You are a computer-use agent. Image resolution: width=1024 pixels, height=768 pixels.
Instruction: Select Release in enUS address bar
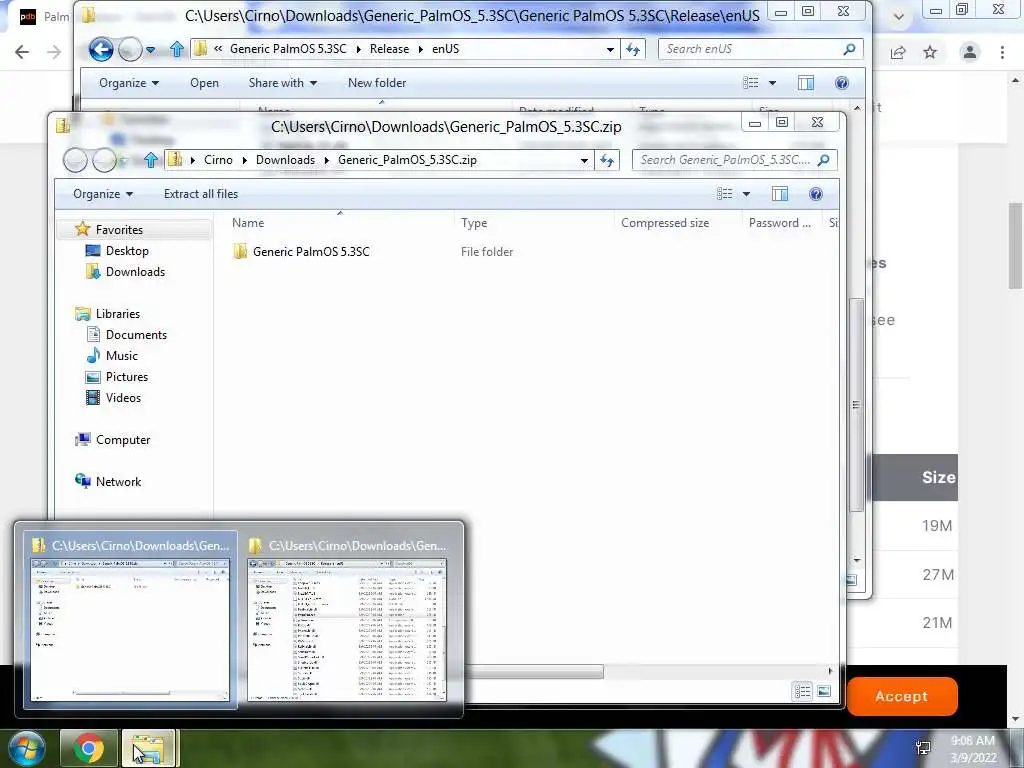tap(389, 49)
